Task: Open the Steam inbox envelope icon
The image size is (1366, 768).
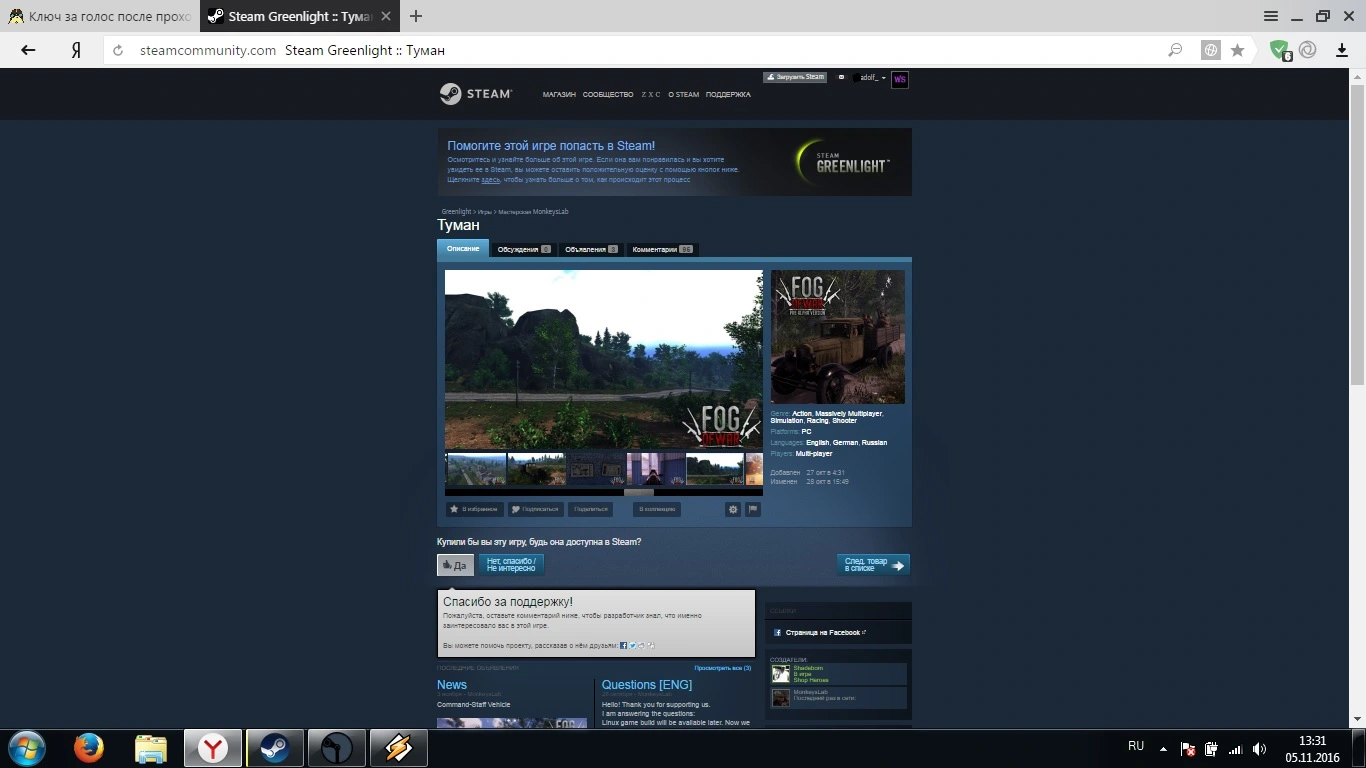Action: point(841,77)
